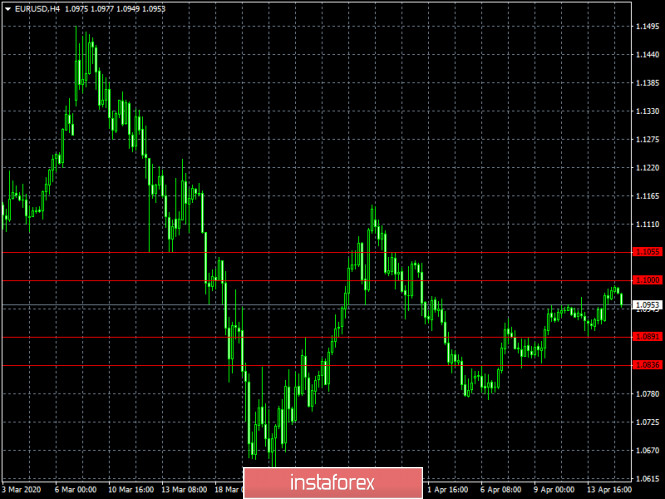Viewport: 665px width, 499px height.
Task: Click the 1.0780 price axis label
Action: pyautogui.click(x=648, y=394)
